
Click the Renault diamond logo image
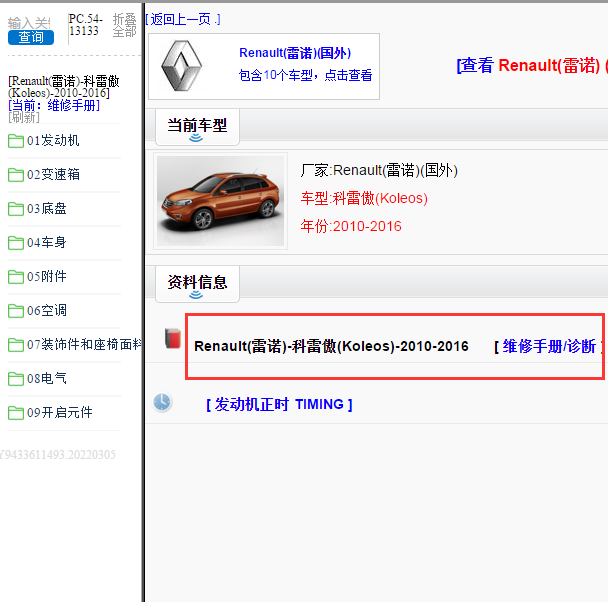[181, 66]
